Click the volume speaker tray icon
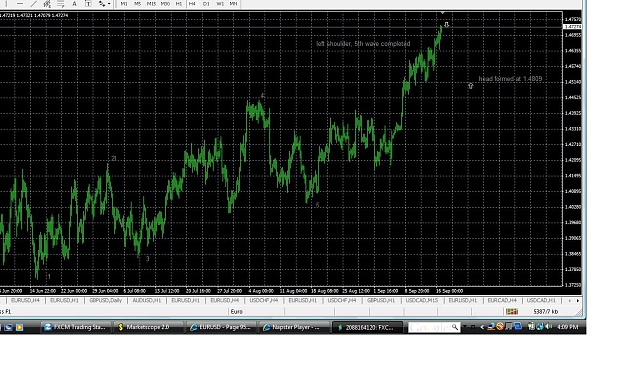This screenshot has width=625, height=375. pos(549,327)
